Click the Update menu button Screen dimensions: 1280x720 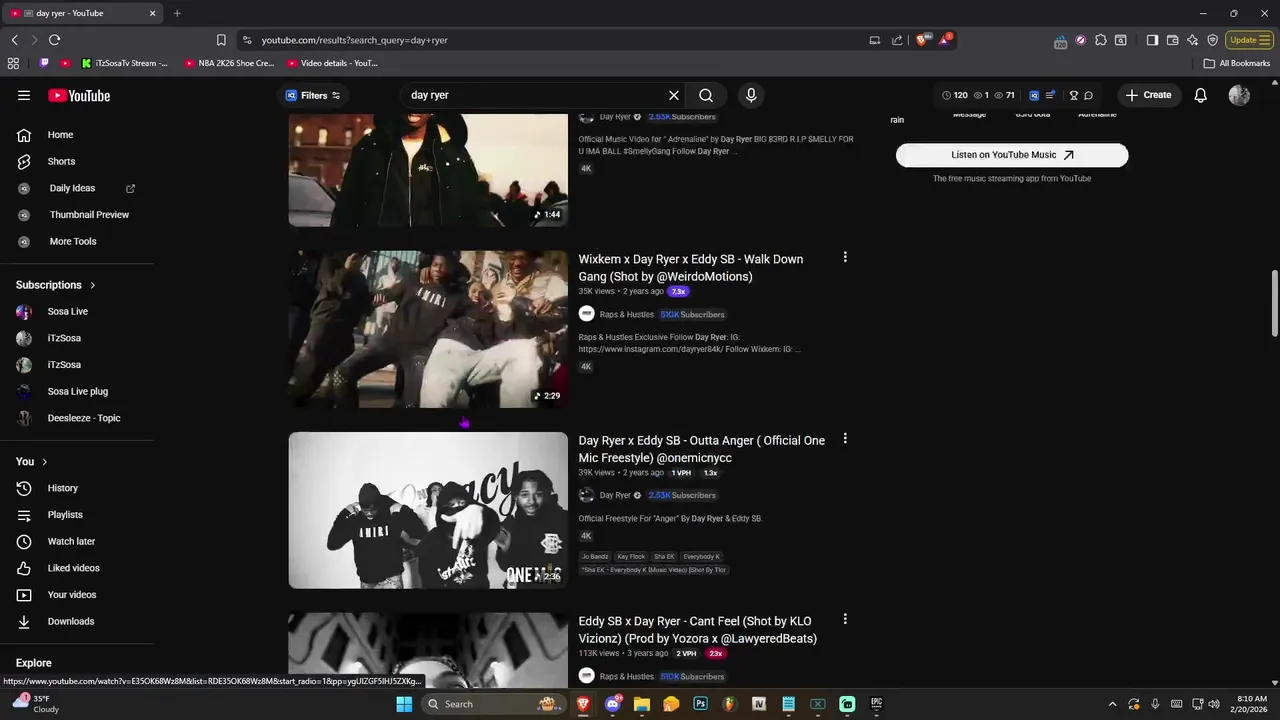(1250, 40)
